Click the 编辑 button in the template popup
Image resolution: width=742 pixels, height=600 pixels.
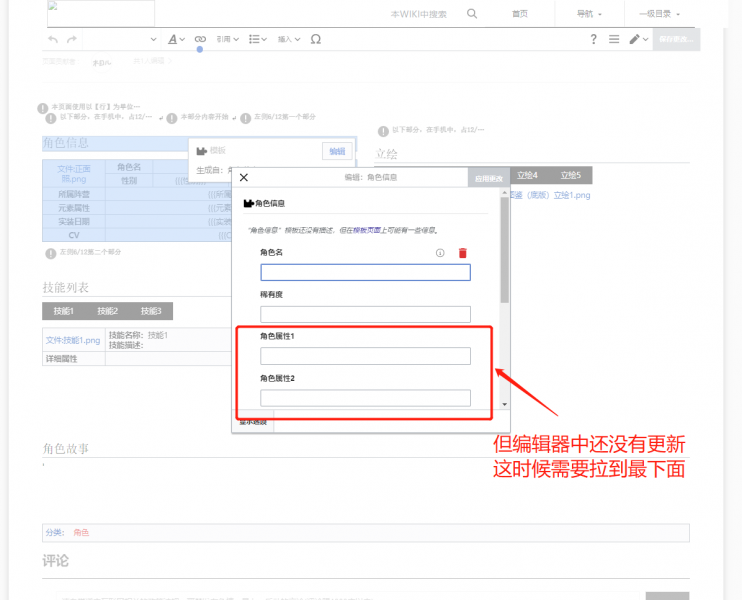(x=337, y=151)
